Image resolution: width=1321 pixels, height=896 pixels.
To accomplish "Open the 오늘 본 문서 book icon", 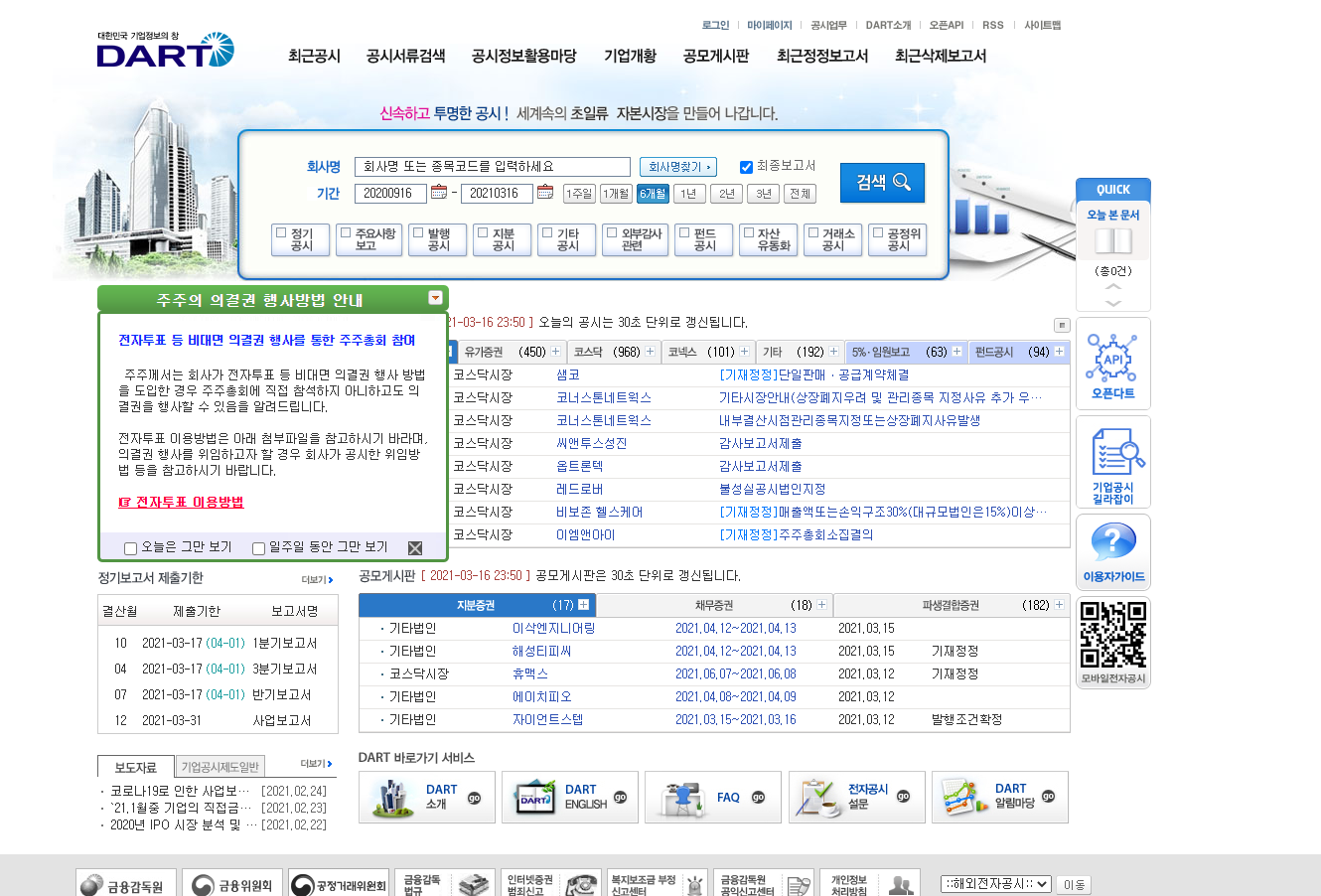I will (1112, 240).
